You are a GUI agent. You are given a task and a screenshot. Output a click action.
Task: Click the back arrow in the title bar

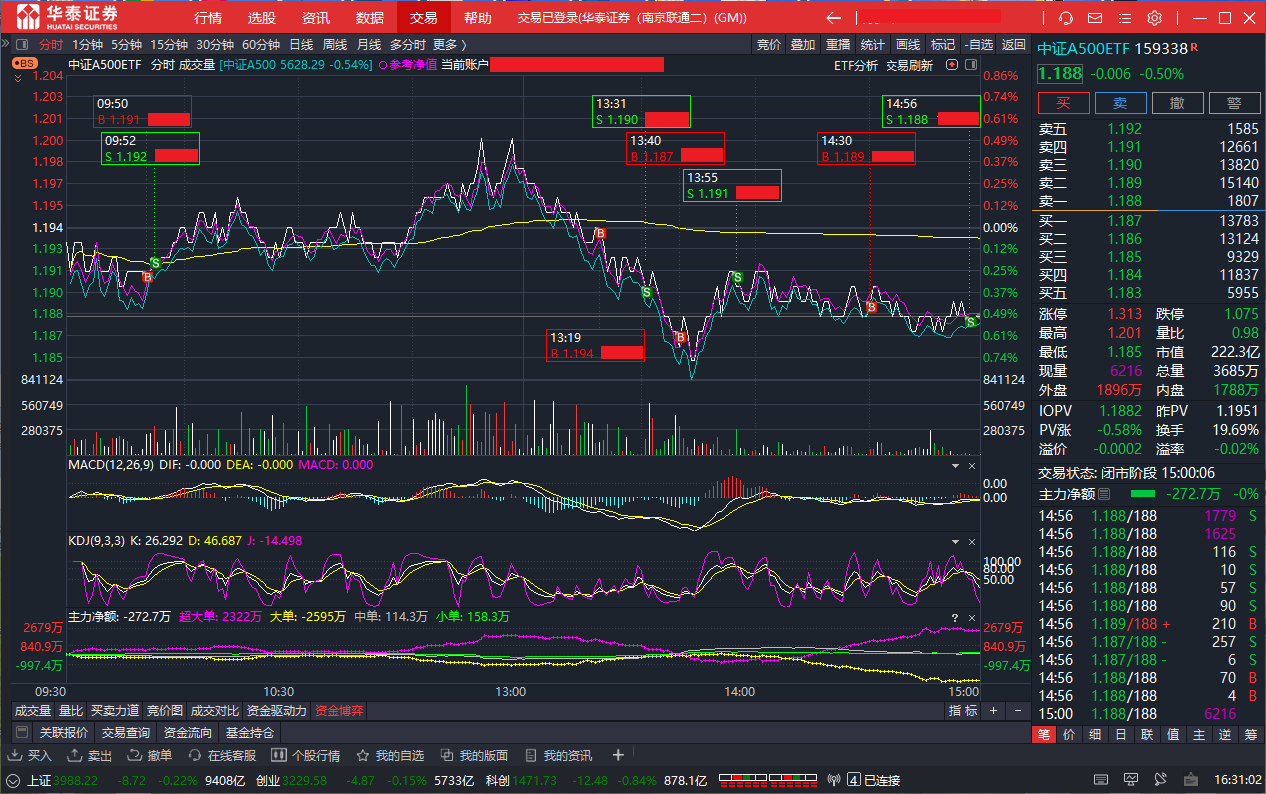tap(833, 18)
